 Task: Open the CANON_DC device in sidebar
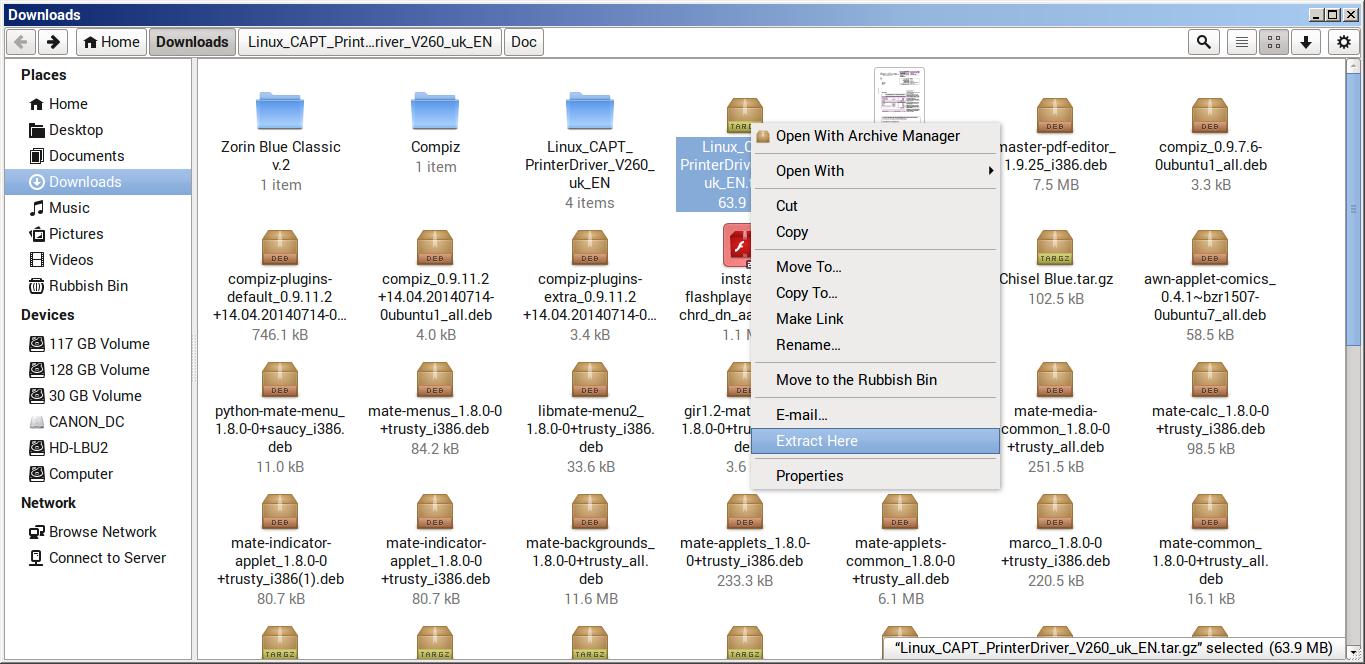click(x=86, y=422)
